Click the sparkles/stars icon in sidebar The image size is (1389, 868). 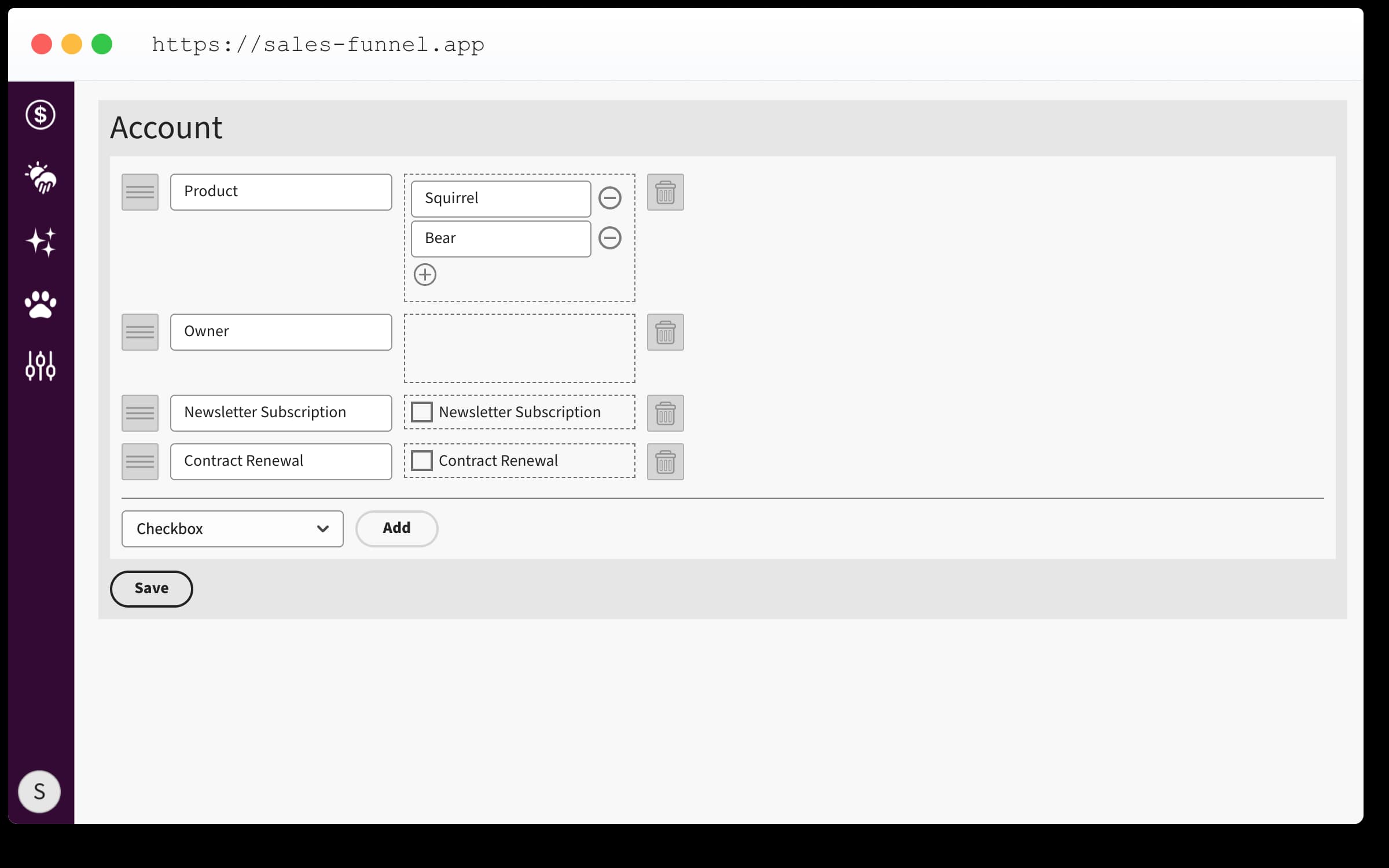coord(41,241)
